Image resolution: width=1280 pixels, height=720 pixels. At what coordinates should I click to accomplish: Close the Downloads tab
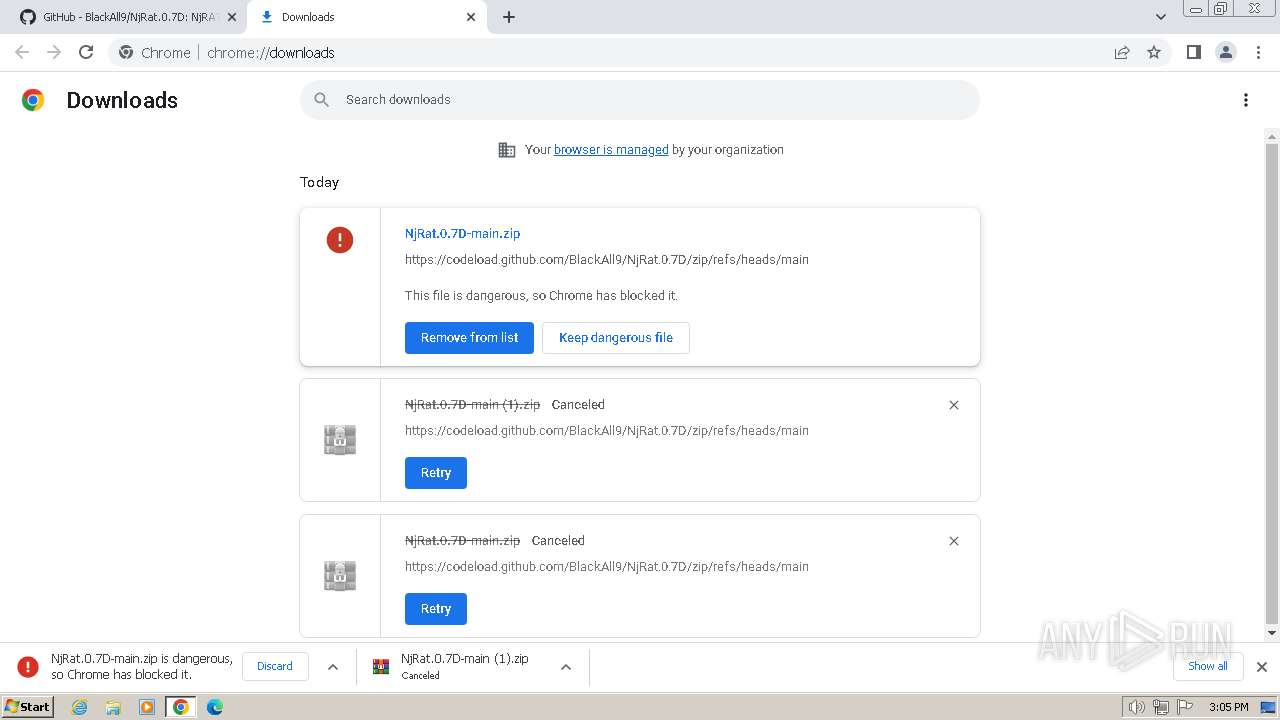pos(471,17)
